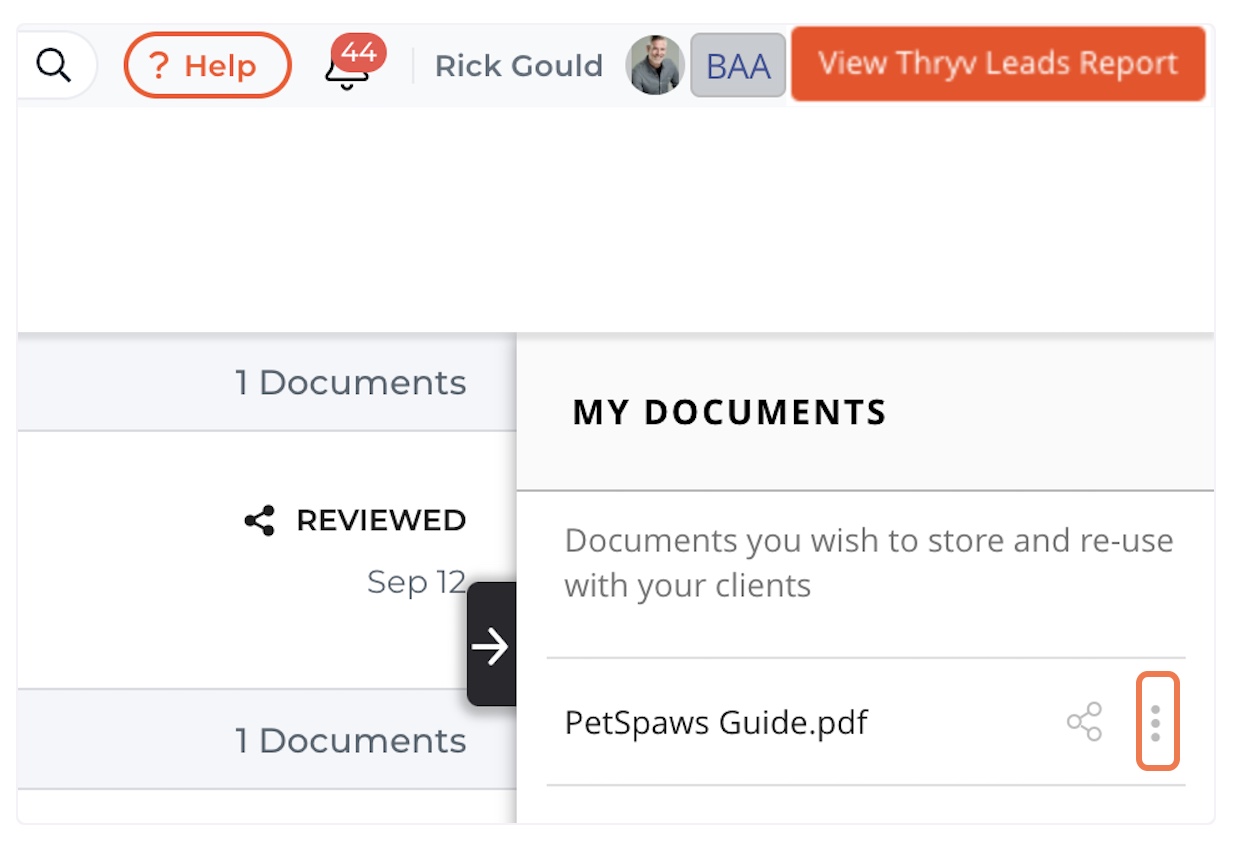Click the store and re-use documents description

tap(869, 562)
